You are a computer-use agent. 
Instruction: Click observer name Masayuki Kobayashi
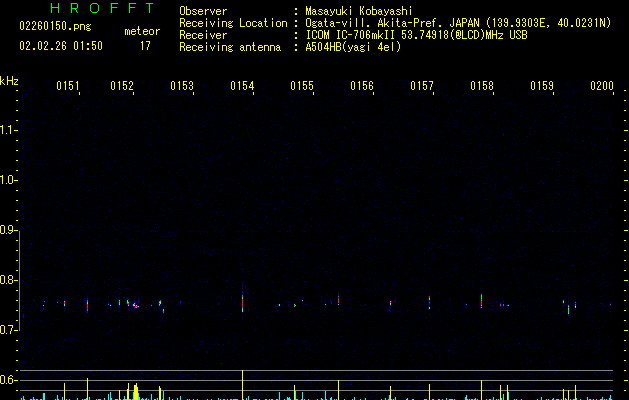tap(359, 11)
